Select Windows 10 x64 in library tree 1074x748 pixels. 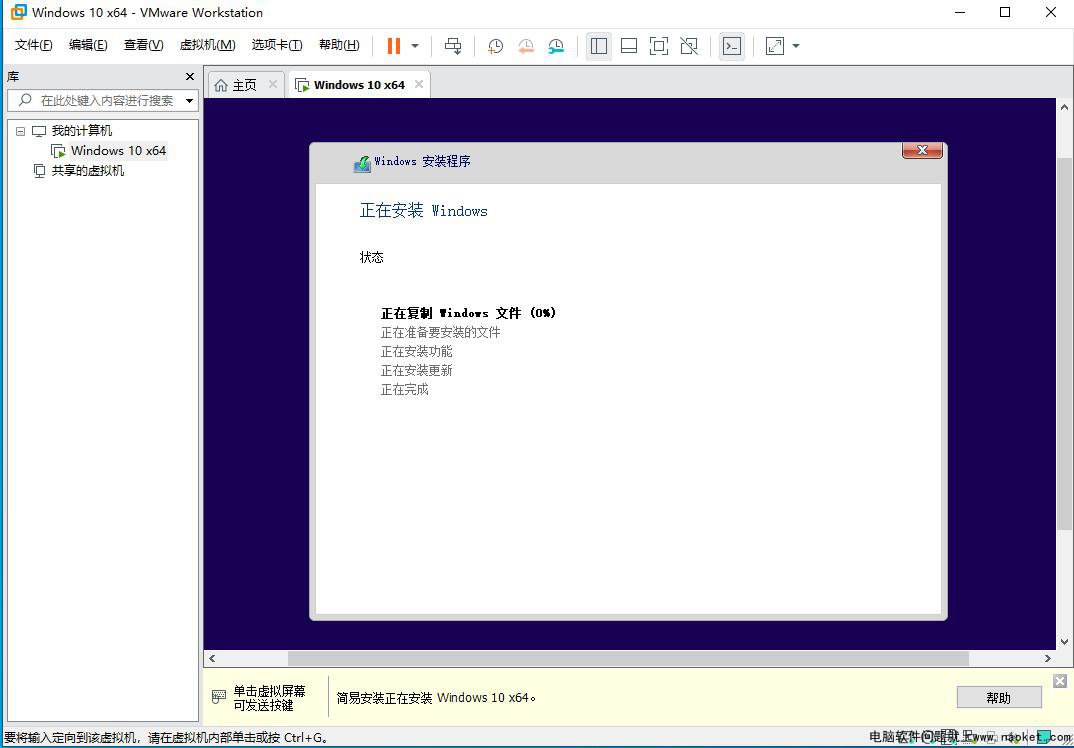(118, 151)
